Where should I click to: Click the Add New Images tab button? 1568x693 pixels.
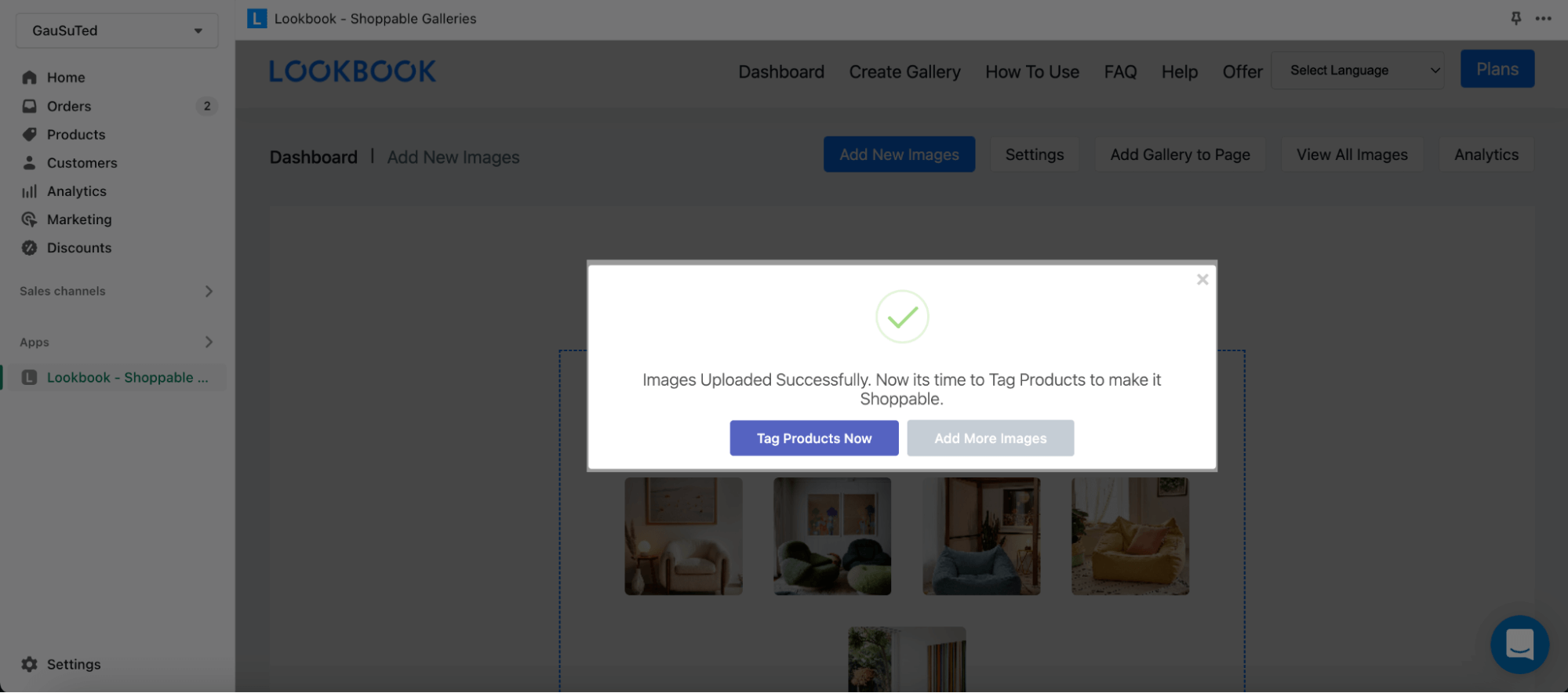point(899,154)
